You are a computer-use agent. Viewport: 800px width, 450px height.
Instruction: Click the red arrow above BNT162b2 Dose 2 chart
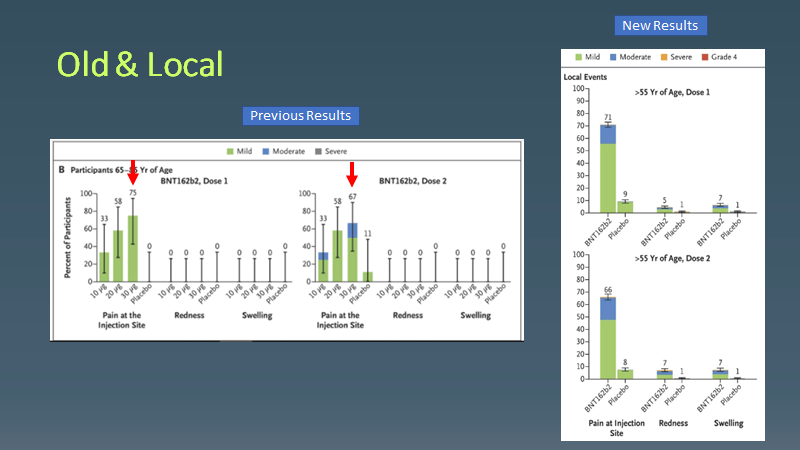351,176
